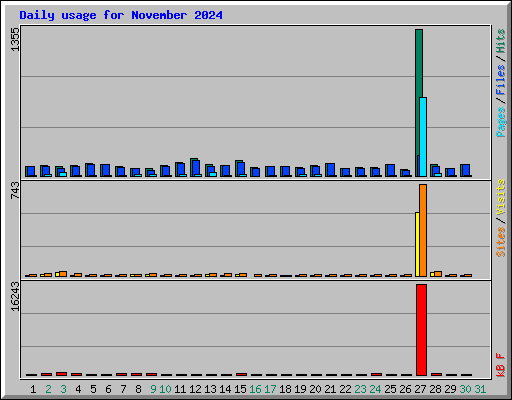Click the orange Sites bar on day 27

coord(423,230)
